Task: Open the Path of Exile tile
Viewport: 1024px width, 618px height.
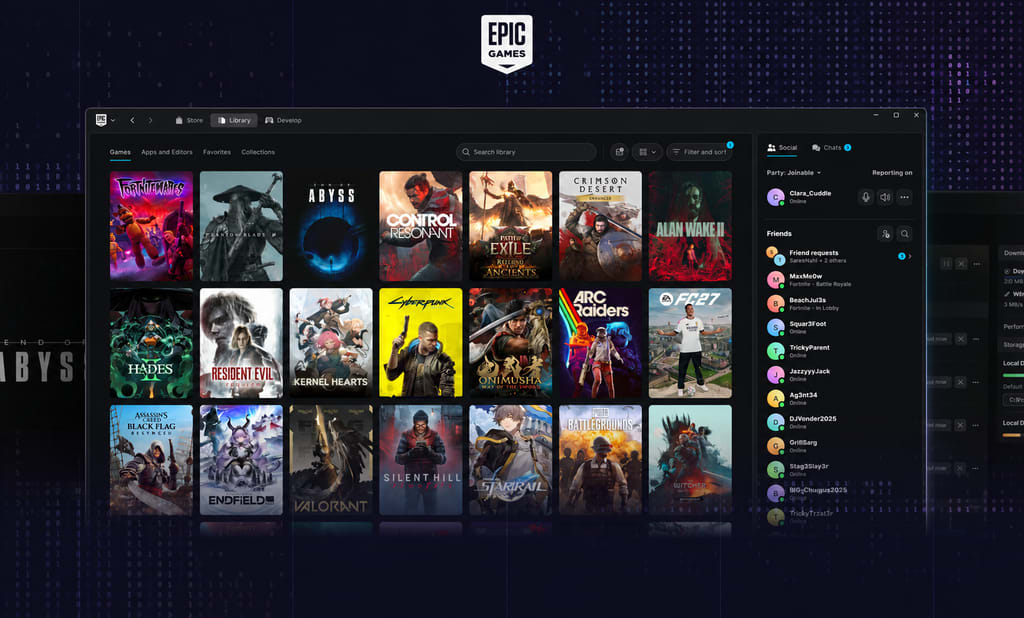Action: click(x=511, y=226)
